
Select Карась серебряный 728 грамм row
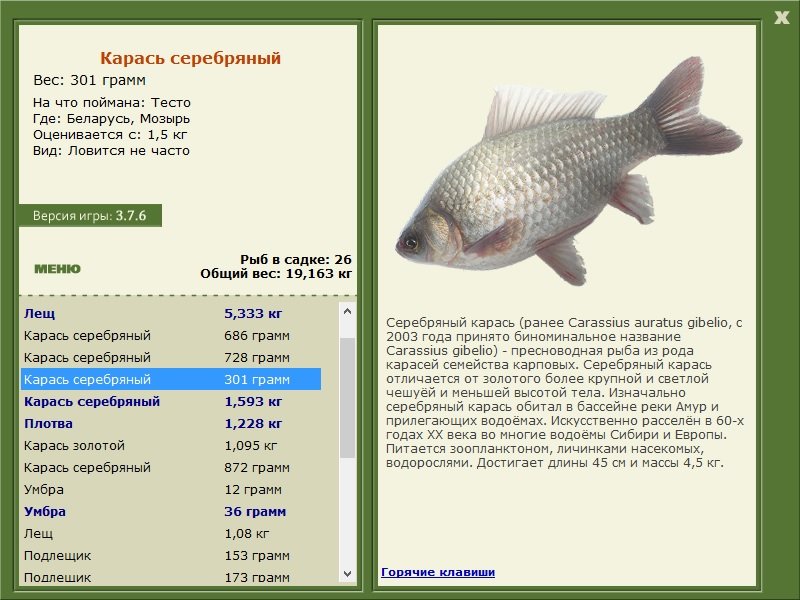(x=171, y=357)
